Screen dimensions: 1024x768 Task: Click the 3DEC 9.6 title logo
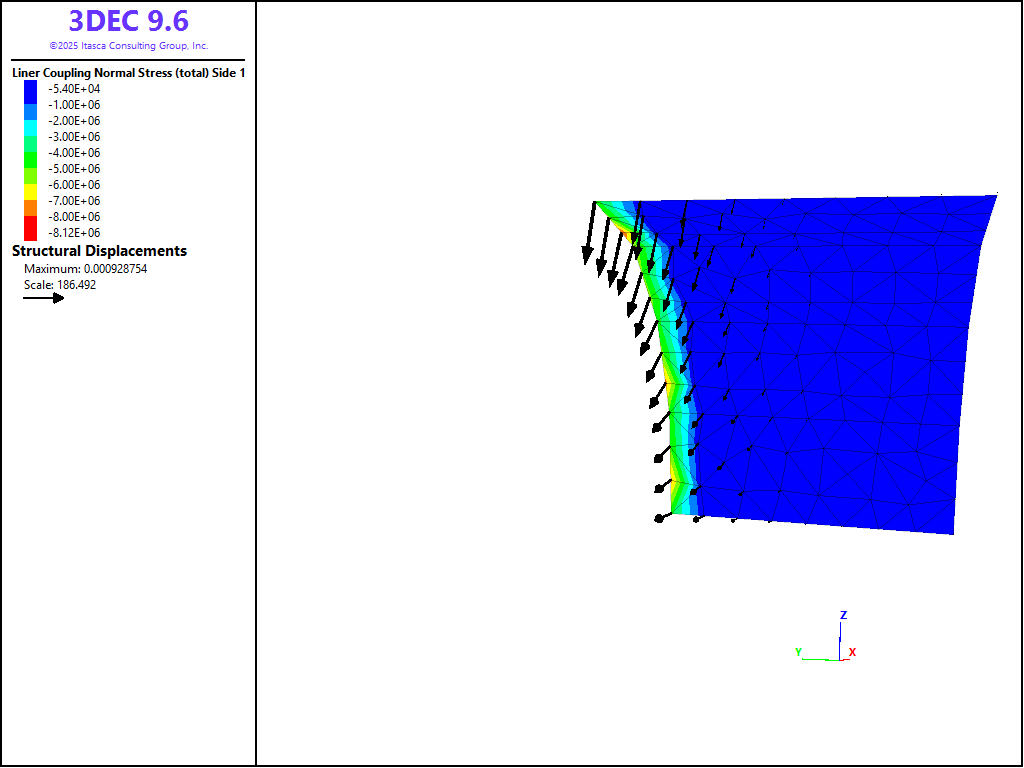click(x=128, y=21)
